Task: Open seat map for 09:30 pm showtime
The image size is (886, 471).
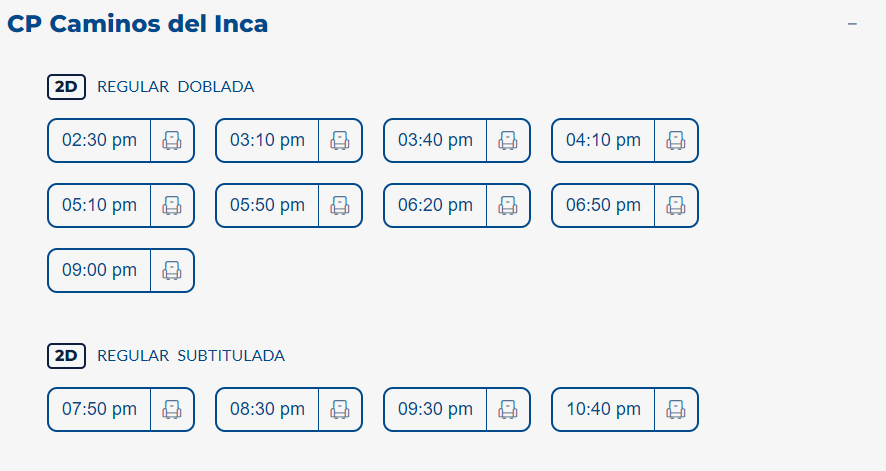Action: [x=508, y=410]
